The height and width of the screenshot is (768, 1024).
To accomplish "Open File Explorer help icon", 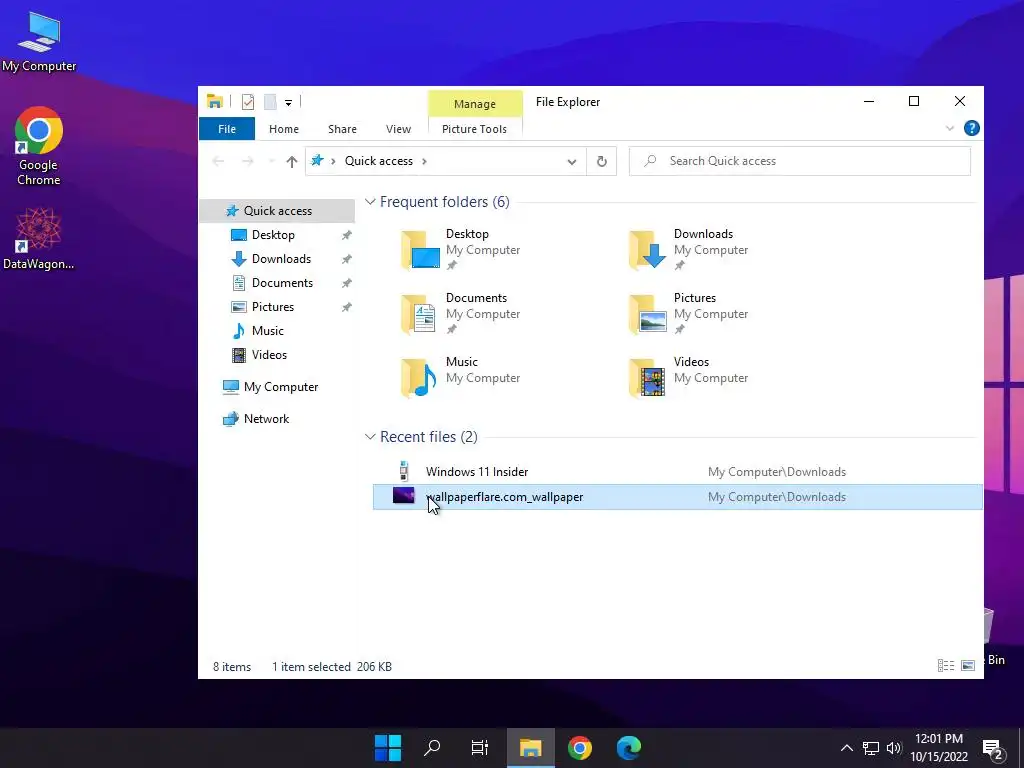I will (x=972, y=129).
